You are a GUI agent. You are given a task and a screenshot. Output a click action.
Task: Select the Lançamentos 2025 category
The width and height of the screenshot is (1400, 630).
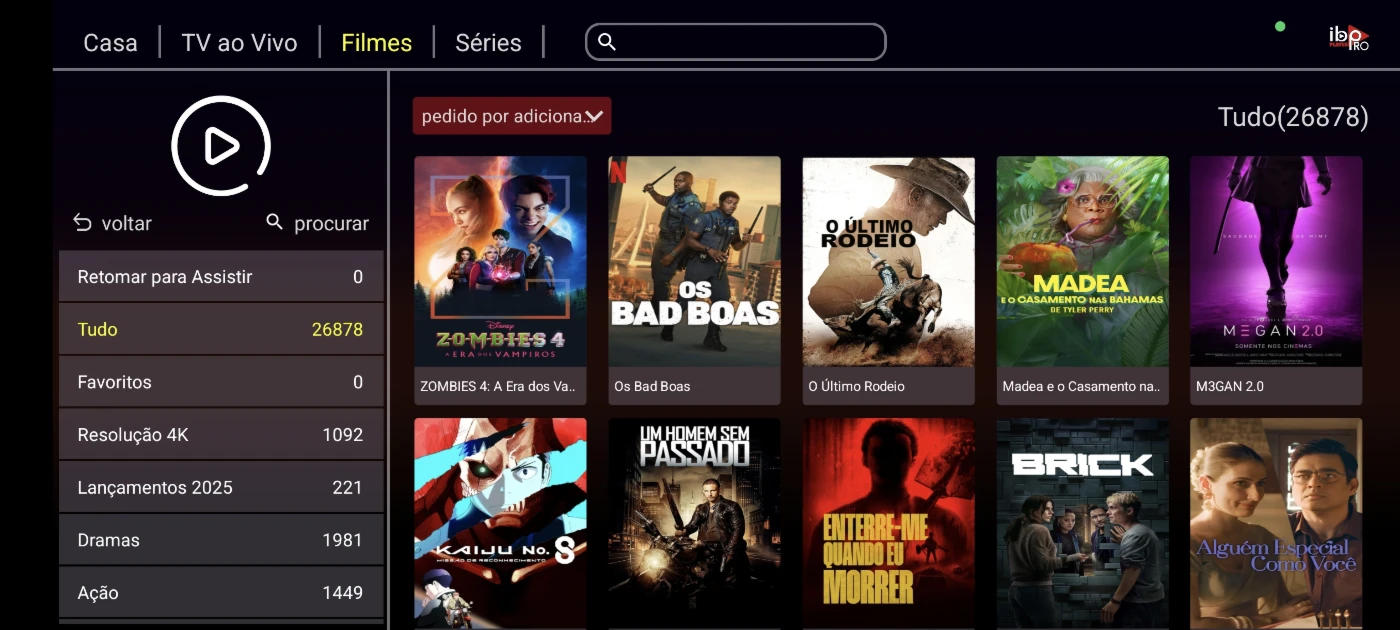tap(221, 488)
